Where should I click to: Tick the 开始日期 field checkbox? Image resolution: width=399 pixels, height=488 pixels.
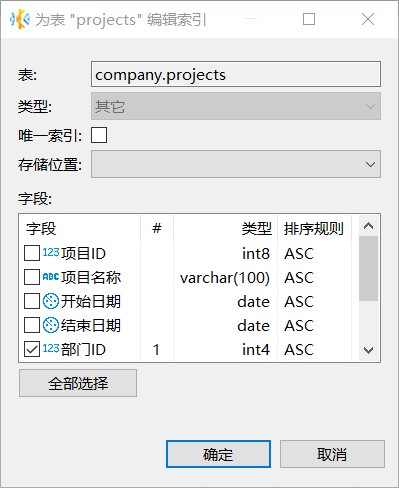pos(32,301)
